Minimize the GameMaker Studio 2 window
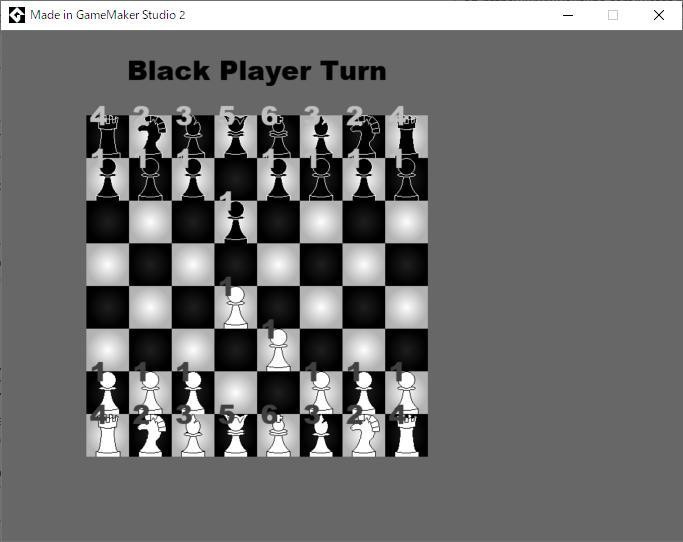This screenshot has width=683, height=542. (x=568, y=15)
